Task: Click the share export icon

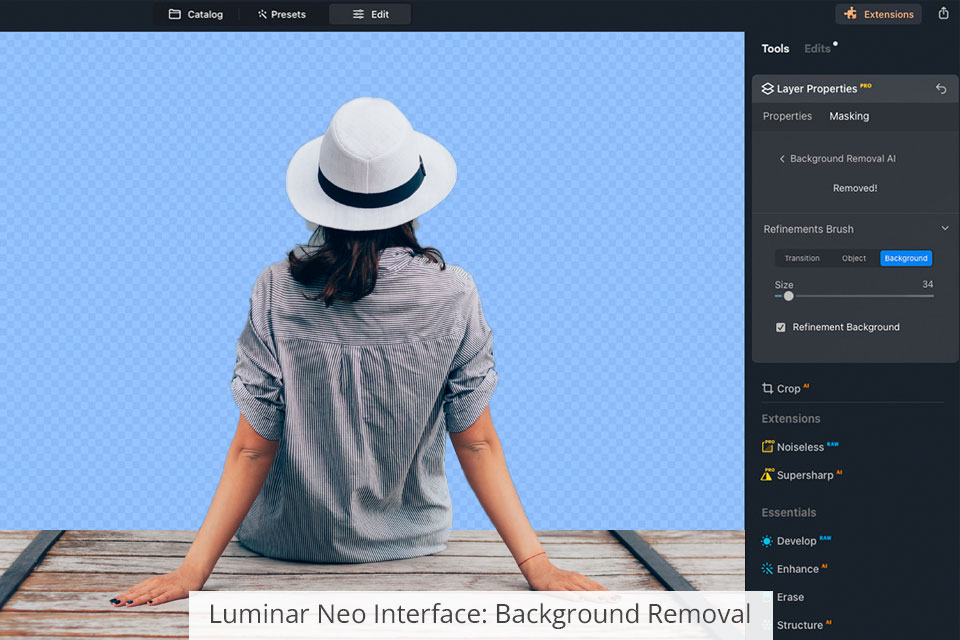Action: 943,13
